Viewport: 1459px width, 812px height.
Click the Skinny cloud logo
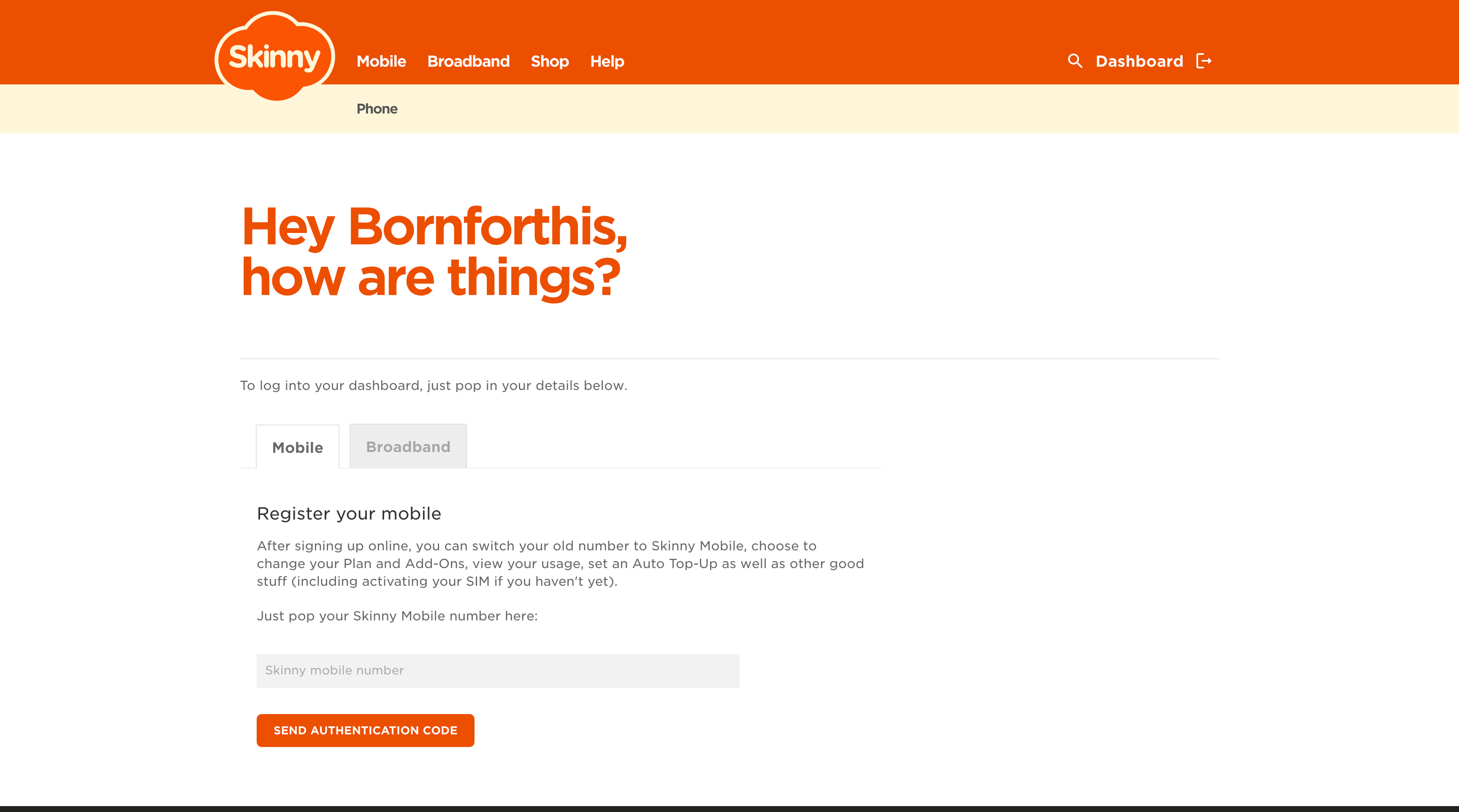click(275, 56)
